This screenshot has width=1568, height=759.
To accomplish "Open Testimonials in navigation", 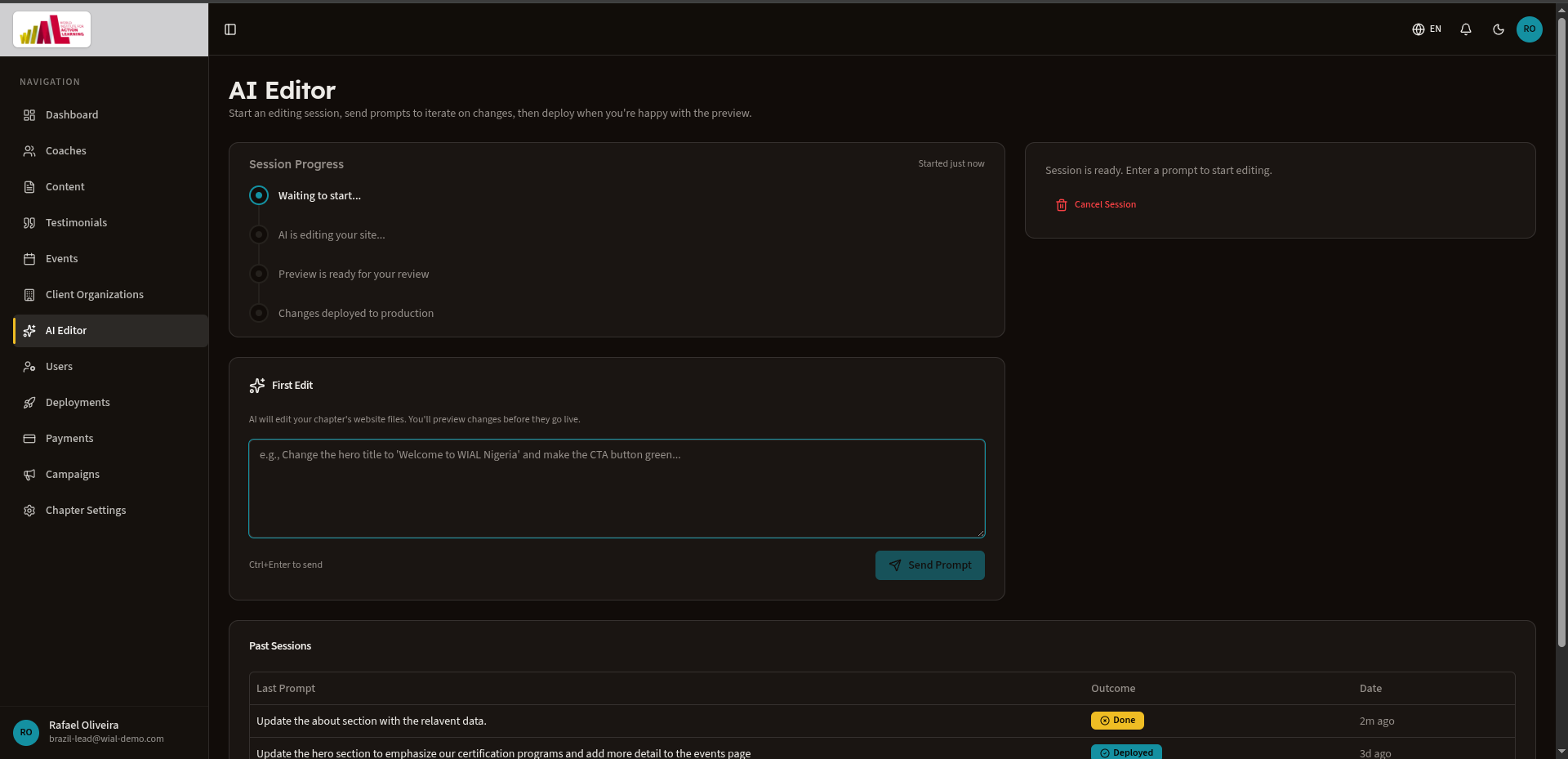I will coord(110,223).
